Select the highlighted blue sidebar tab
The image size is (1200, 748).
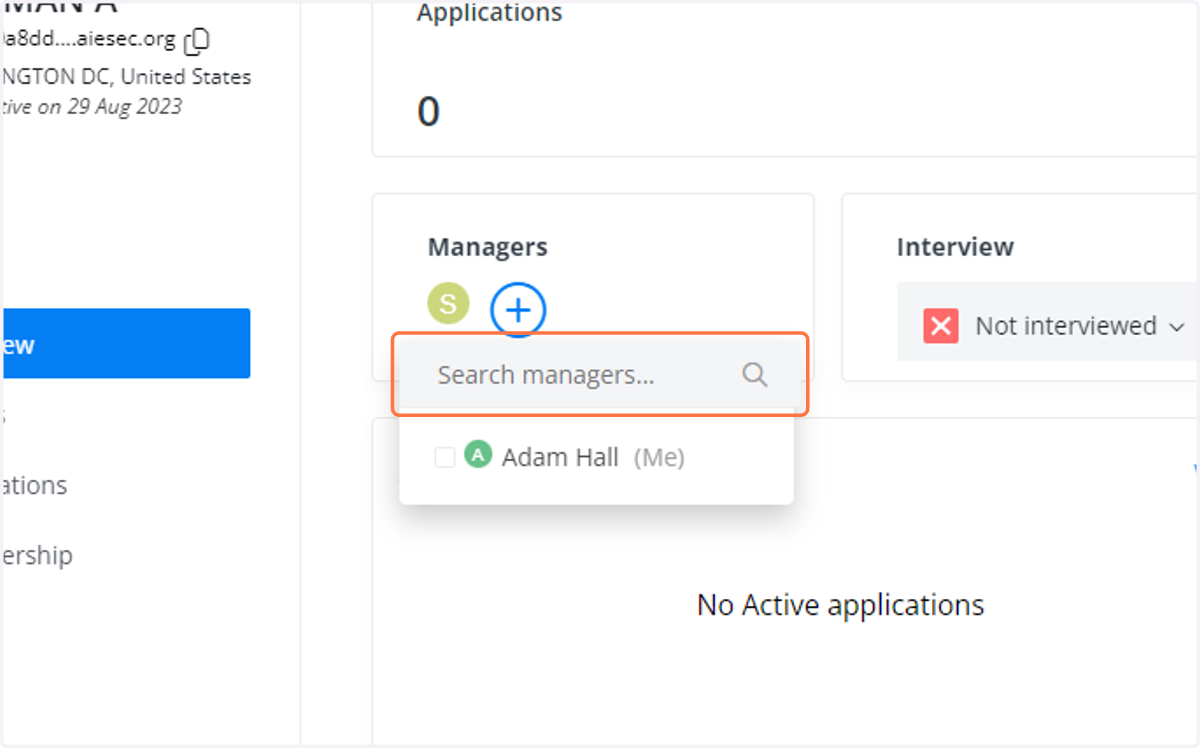pyautogui.click(x=125, y=344)
